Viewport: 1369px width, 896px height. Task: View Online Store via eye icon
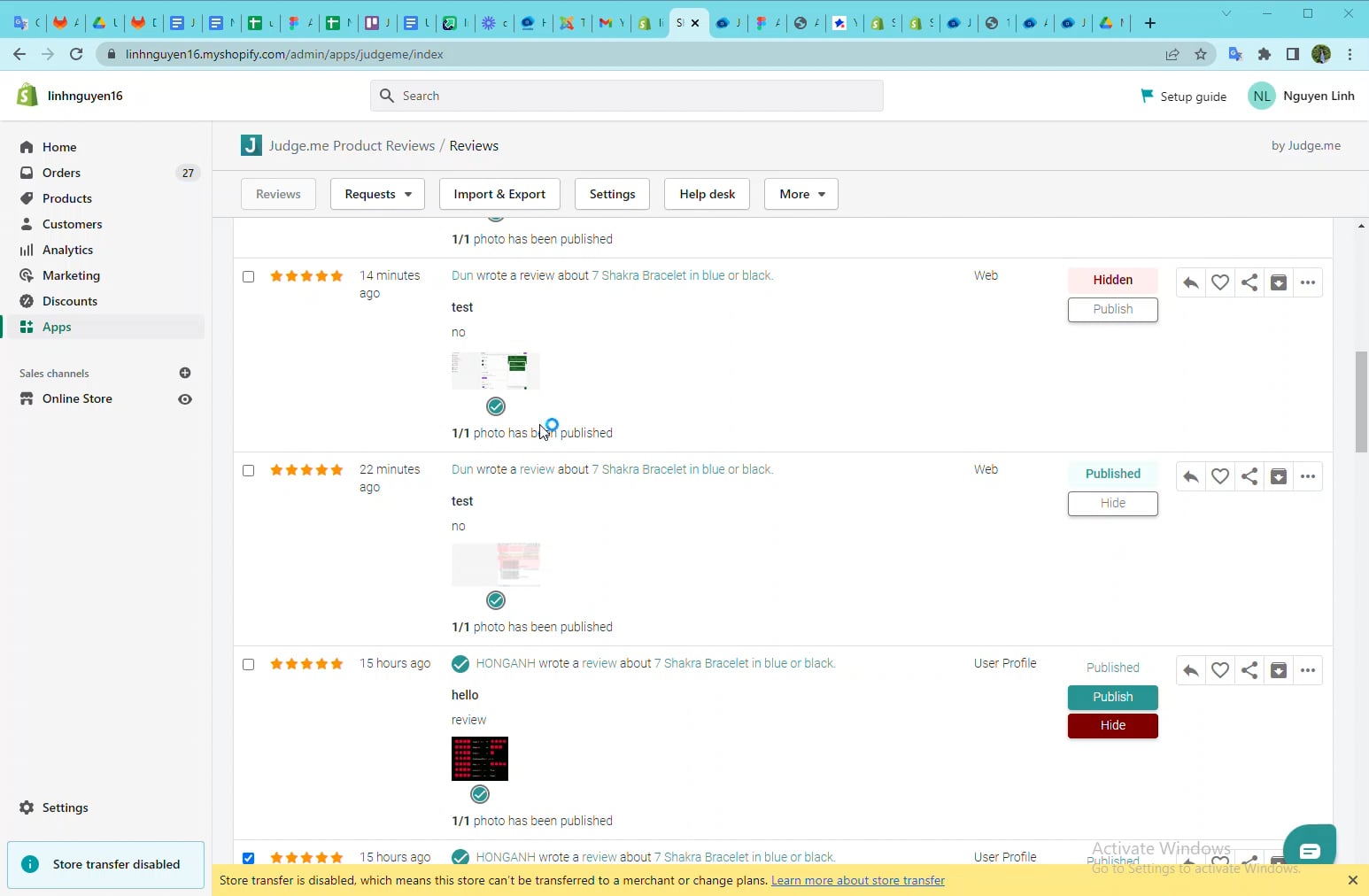(185, 399)
